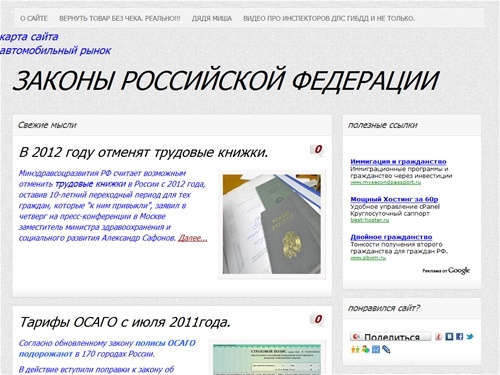Image resolution: width=500 pixels, height=375 pixels.
Task: Open post title В 2012 году отменят трудовые книжки
Action: 143,152
